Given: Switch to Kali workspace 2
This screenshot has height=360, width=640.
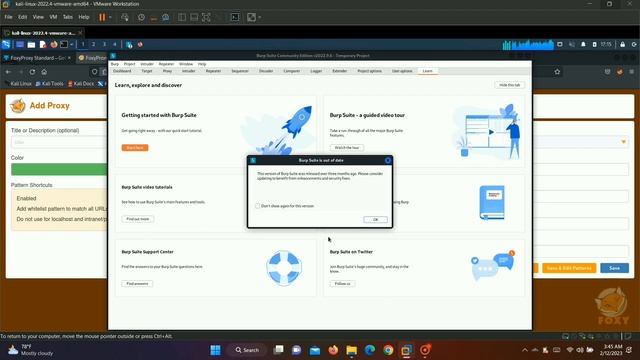Looking at the screenshot, I should (x=93, y=44).
